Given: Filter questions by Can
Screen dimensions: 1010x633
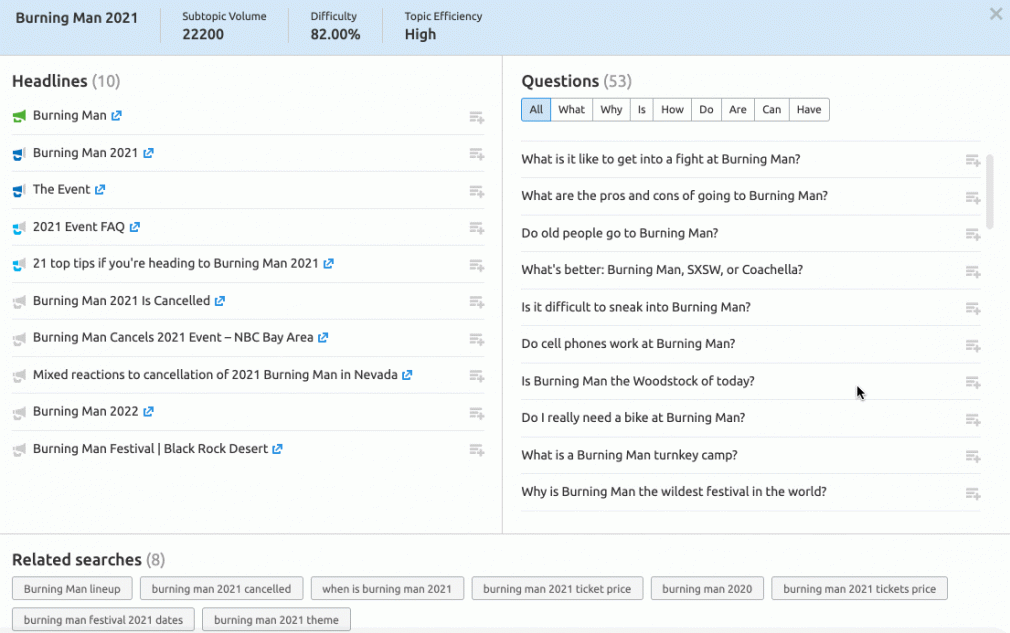Looking at the screenshot, I should click(772, 109).
